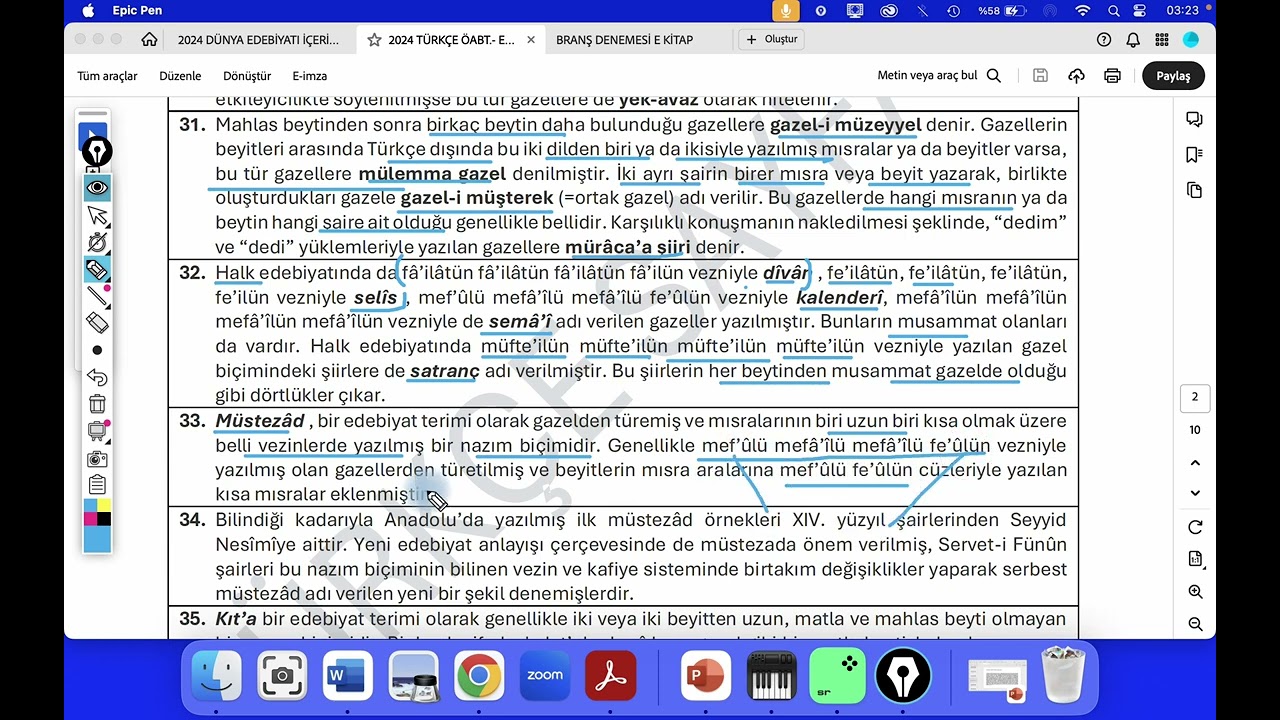Click Metin veya araç bul search
Image resolution: width=1280 pixels, height=720 pixels.
tap(939, 75)
